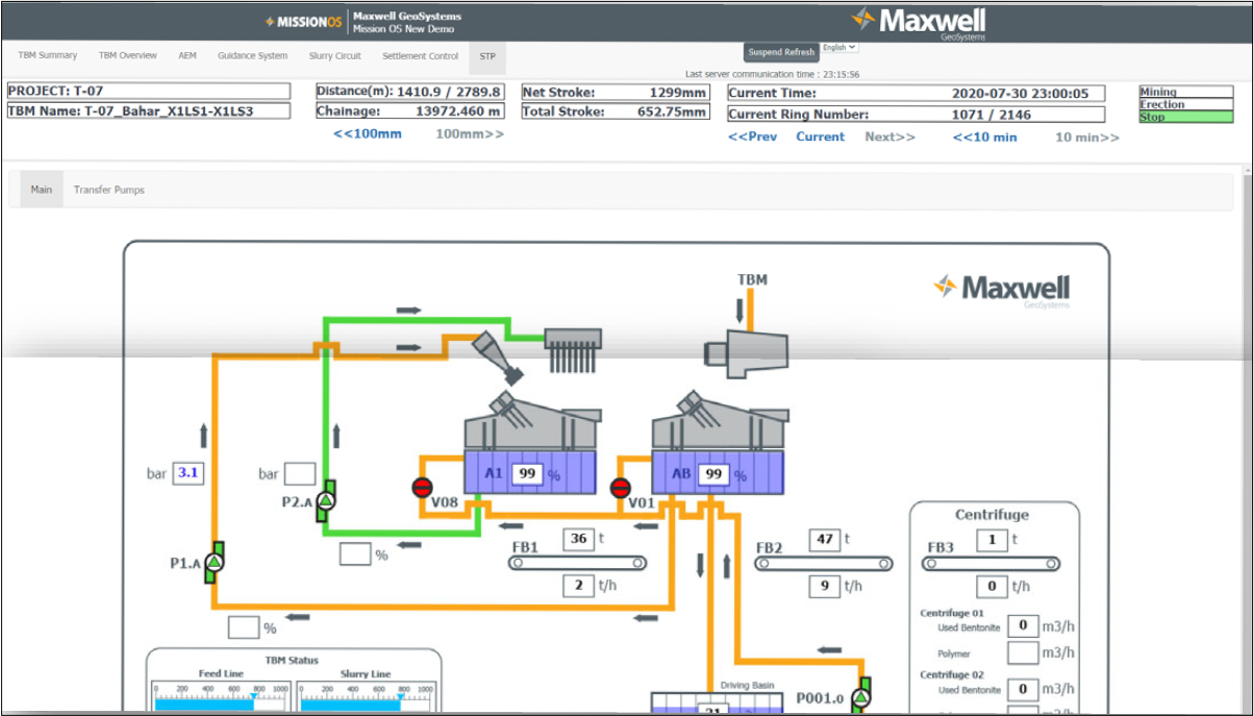The height and width of the screenshot is (716, 1254).
Task: Click the FB2 tonnage value 47
Action: [x=824, y=539]
